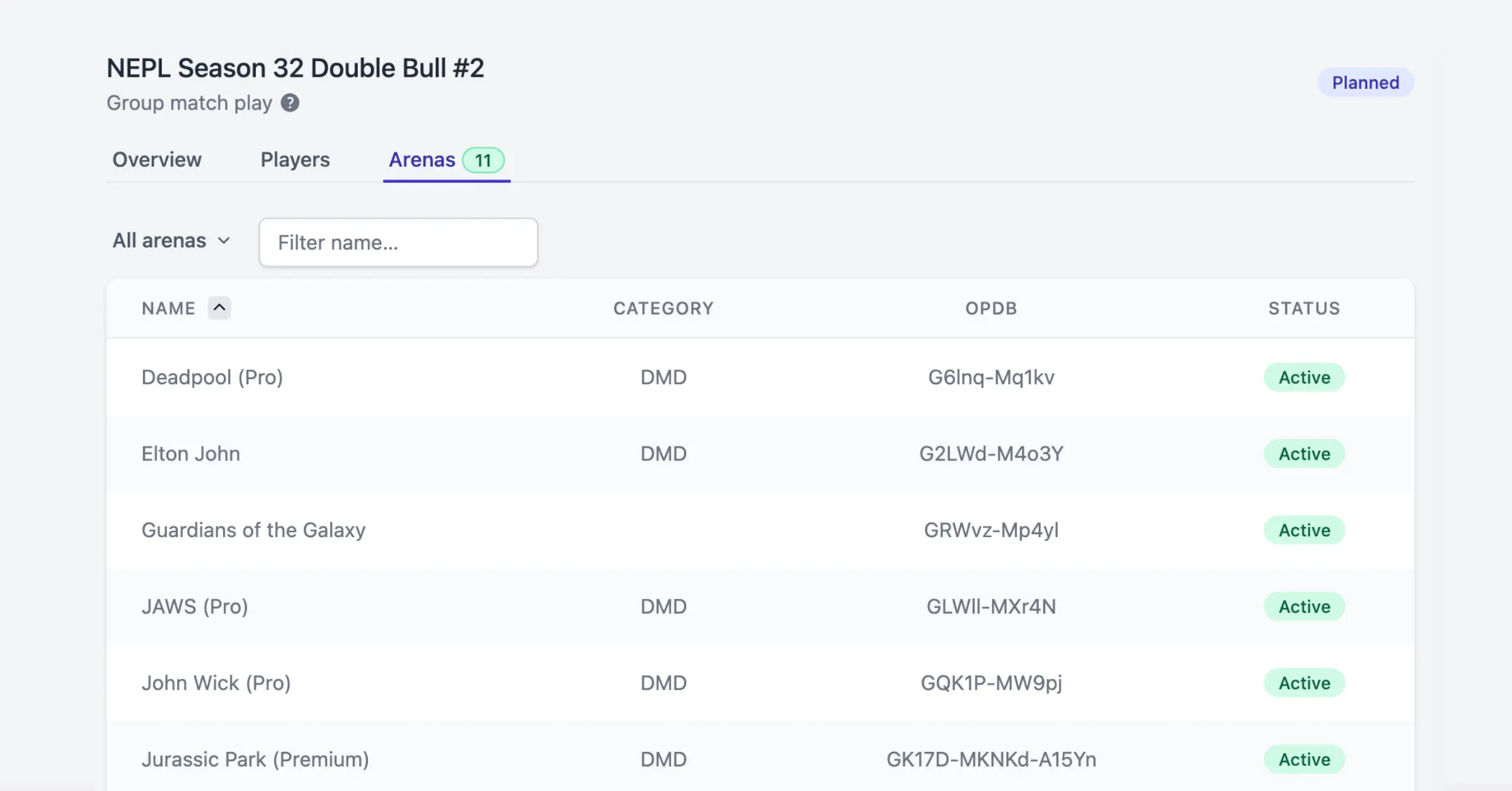Screen dimensions: 1512x791
Task: Open the Deadpool (Pro) arena
Action: (x=212, y=377)
